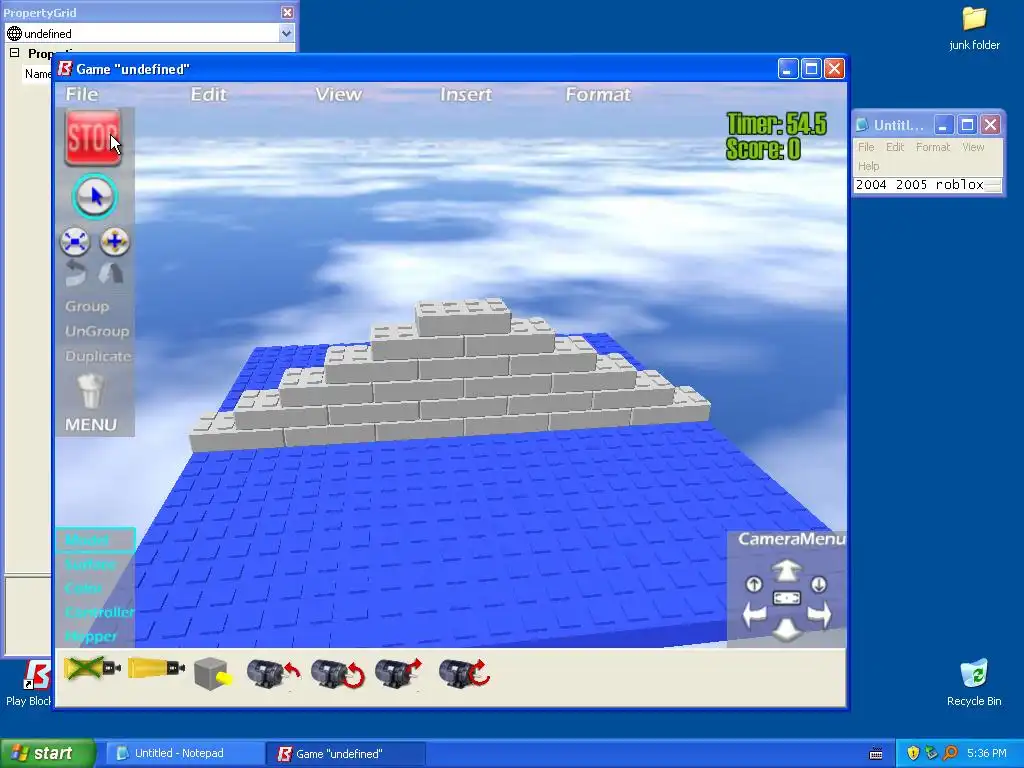1024x768 pixels.
Task: Click the camera move-back down arrow
Action: tap(787, 629)
